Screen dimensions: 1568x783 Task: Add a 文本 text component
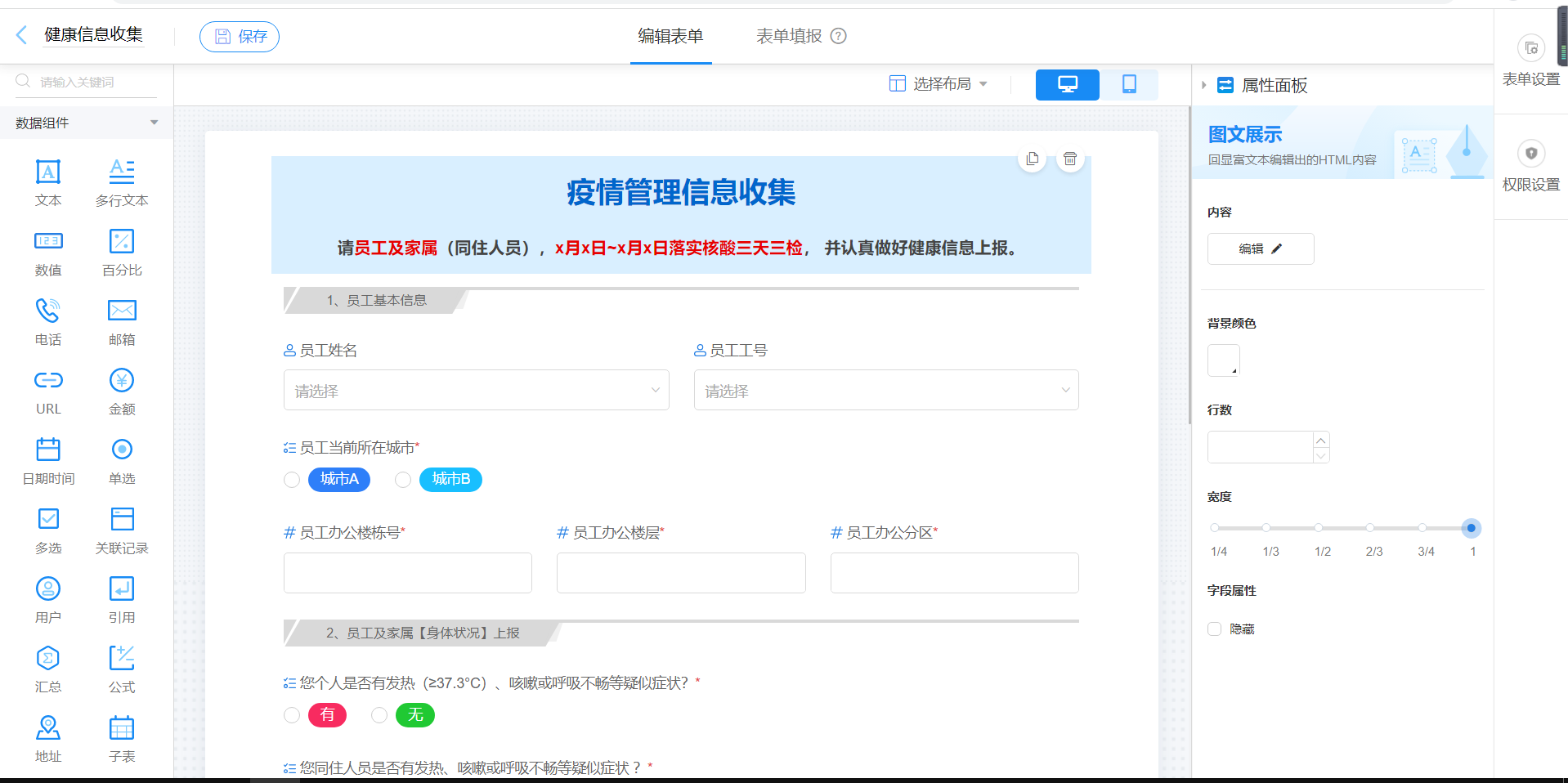pos(48,183)
